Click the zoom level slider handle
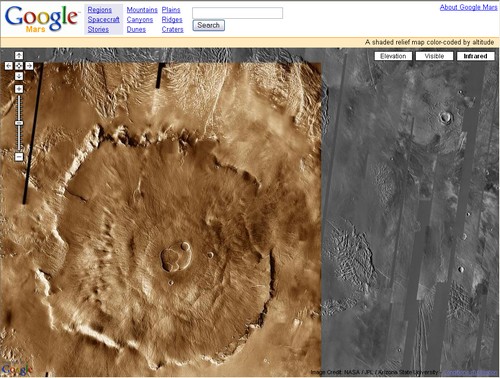 click(19, 123)
